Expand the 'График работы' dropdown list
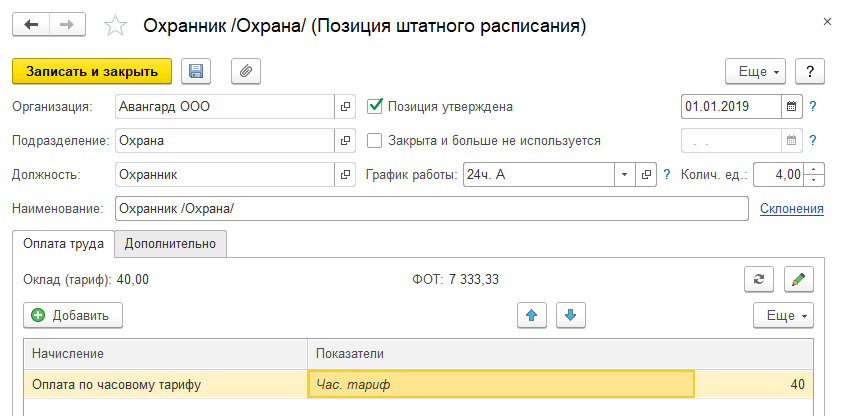Screen dimensions: 843x416 coord(624,175)
